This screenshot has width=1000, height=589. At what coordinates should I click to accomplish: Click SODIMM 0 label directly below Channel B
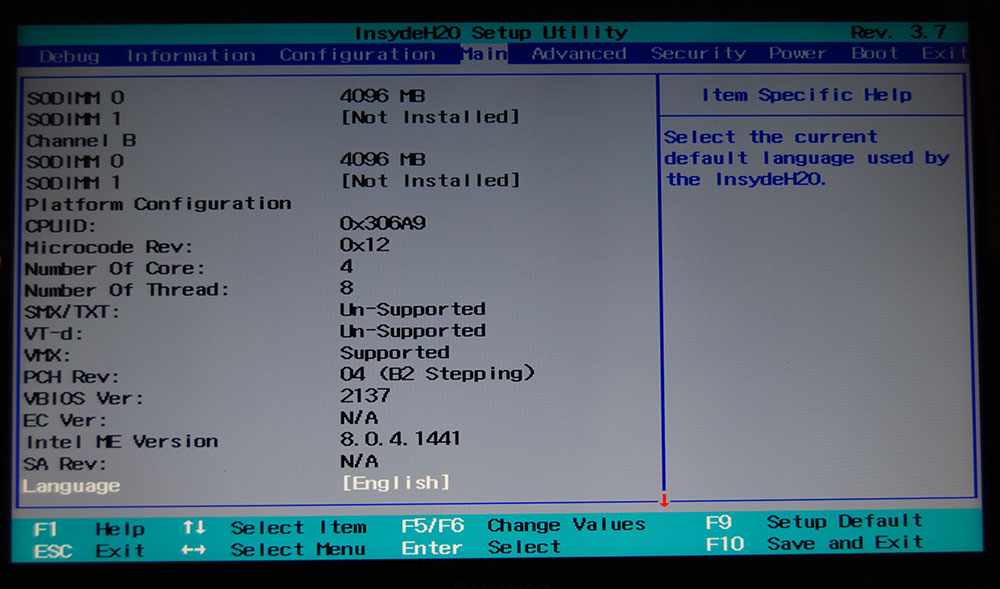coord(75,162)
